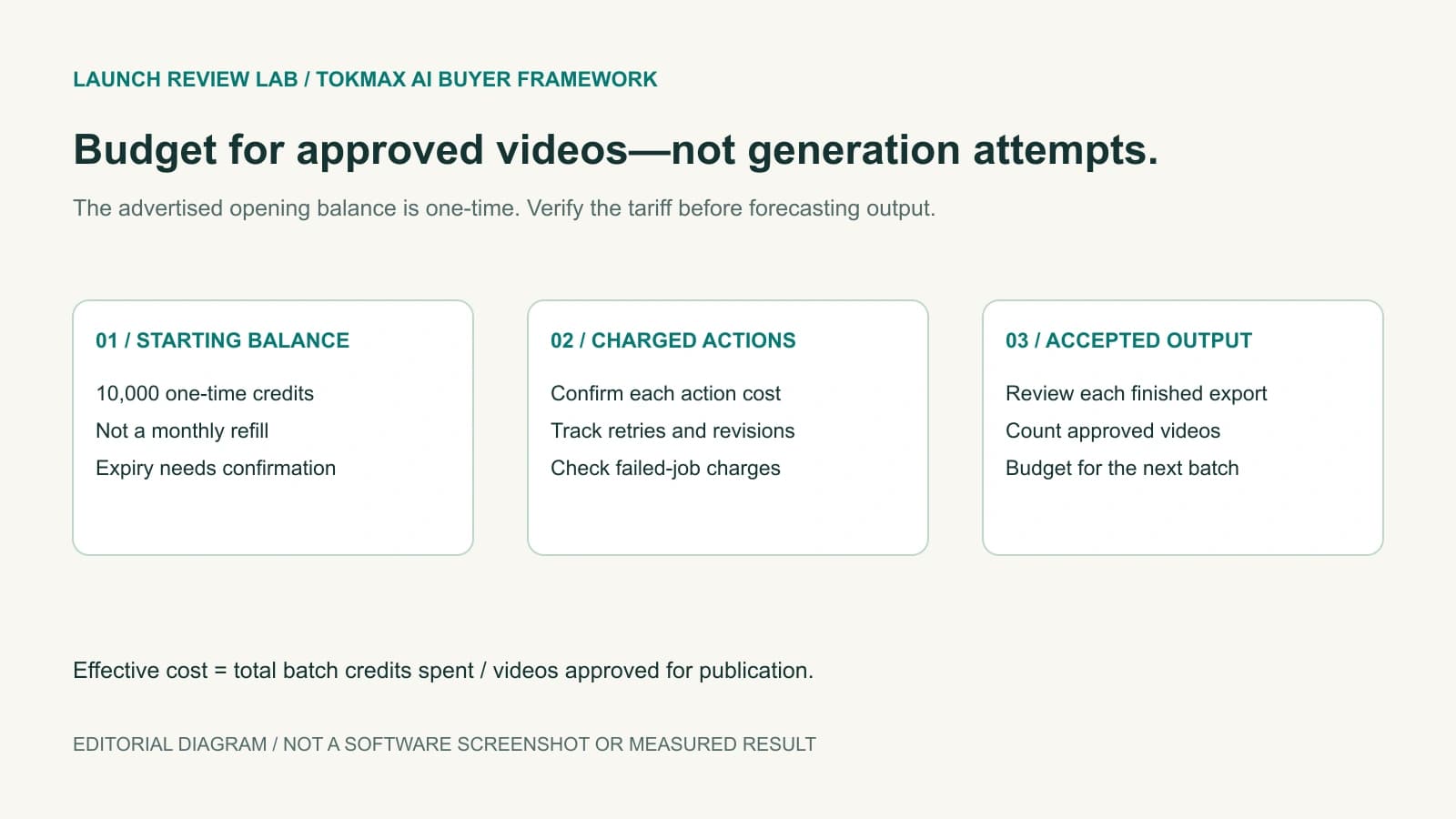Image resolution: width=1456 pixels, height=819 pixels.
Task: Click the '01 / STARTING BALANCE' card heading
Action: point(222,340)
